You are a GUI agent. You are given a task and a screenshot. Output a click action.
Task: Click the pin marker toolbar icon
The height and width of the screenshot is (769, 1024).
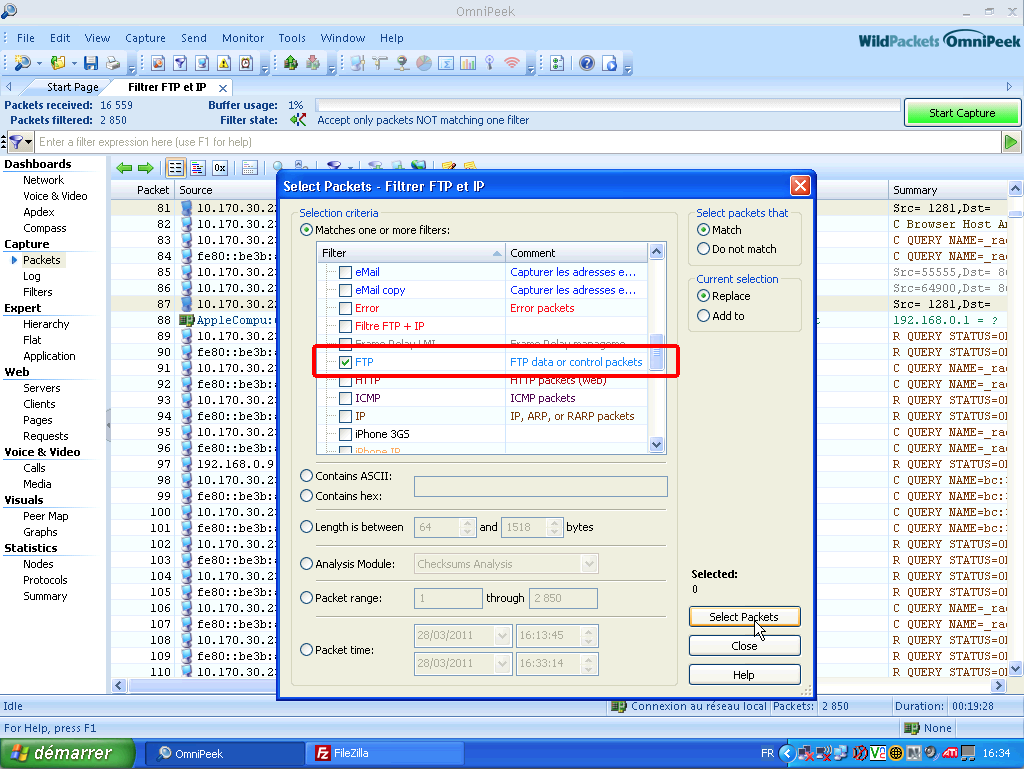click(490, 63)
